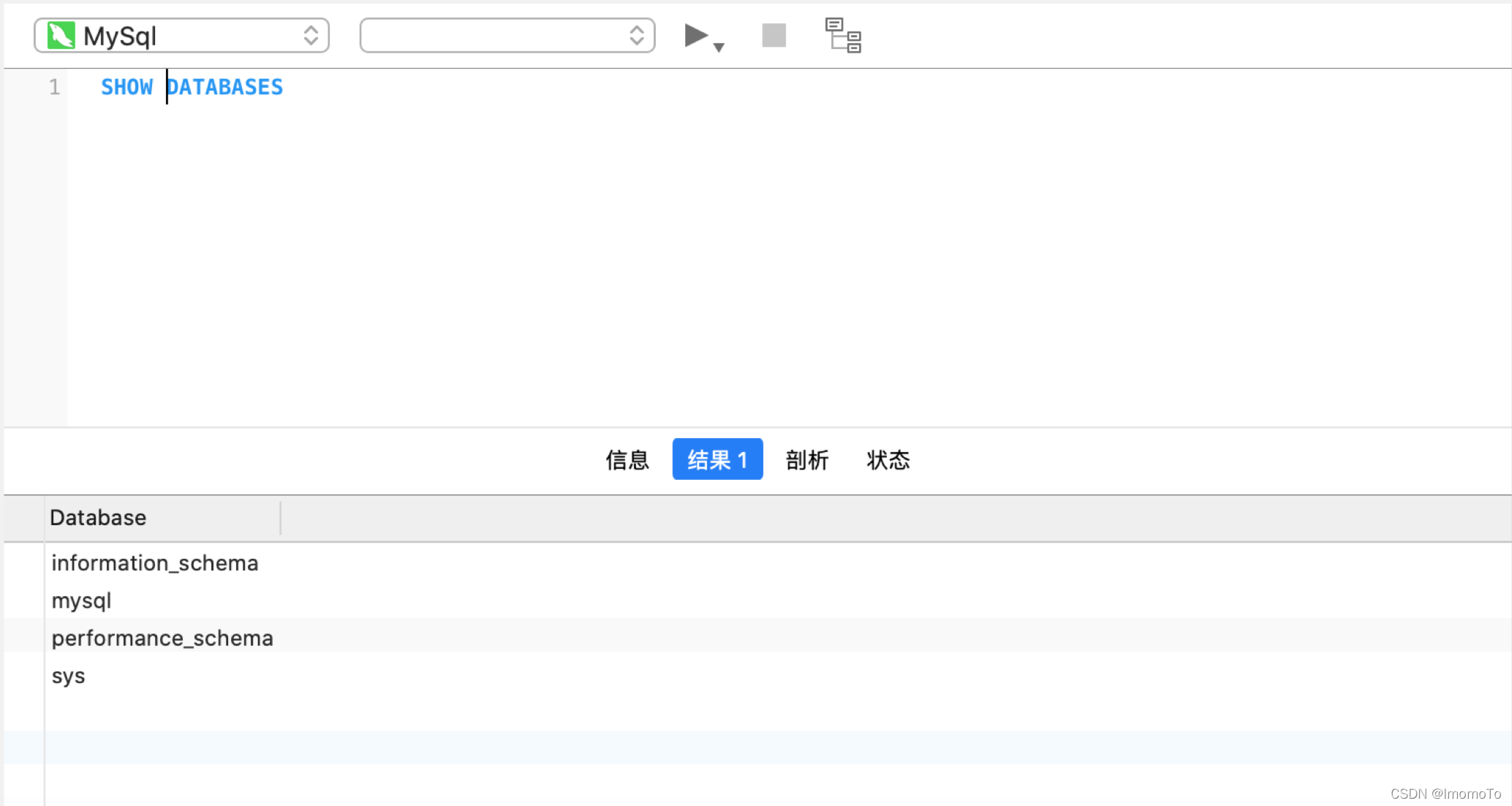Viewport: 1512px width, 806px height.
Task: Select the sys database row
Action: (x=68, y=676)
